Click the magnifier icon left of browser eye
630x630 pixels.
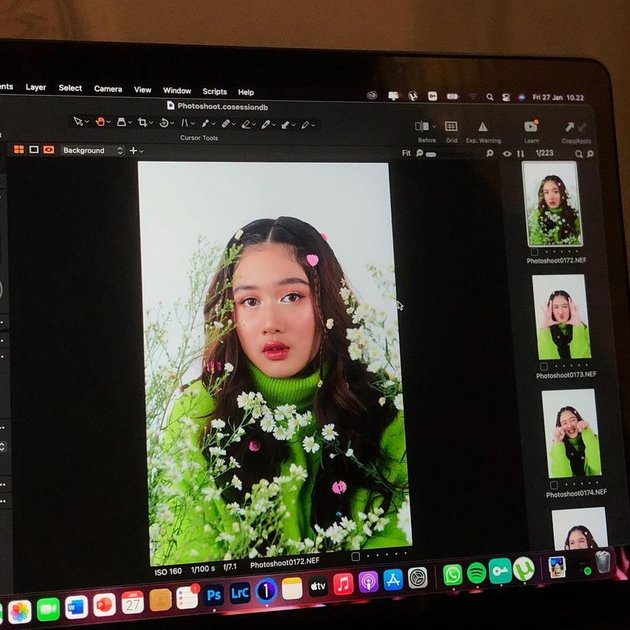point(490,153)
